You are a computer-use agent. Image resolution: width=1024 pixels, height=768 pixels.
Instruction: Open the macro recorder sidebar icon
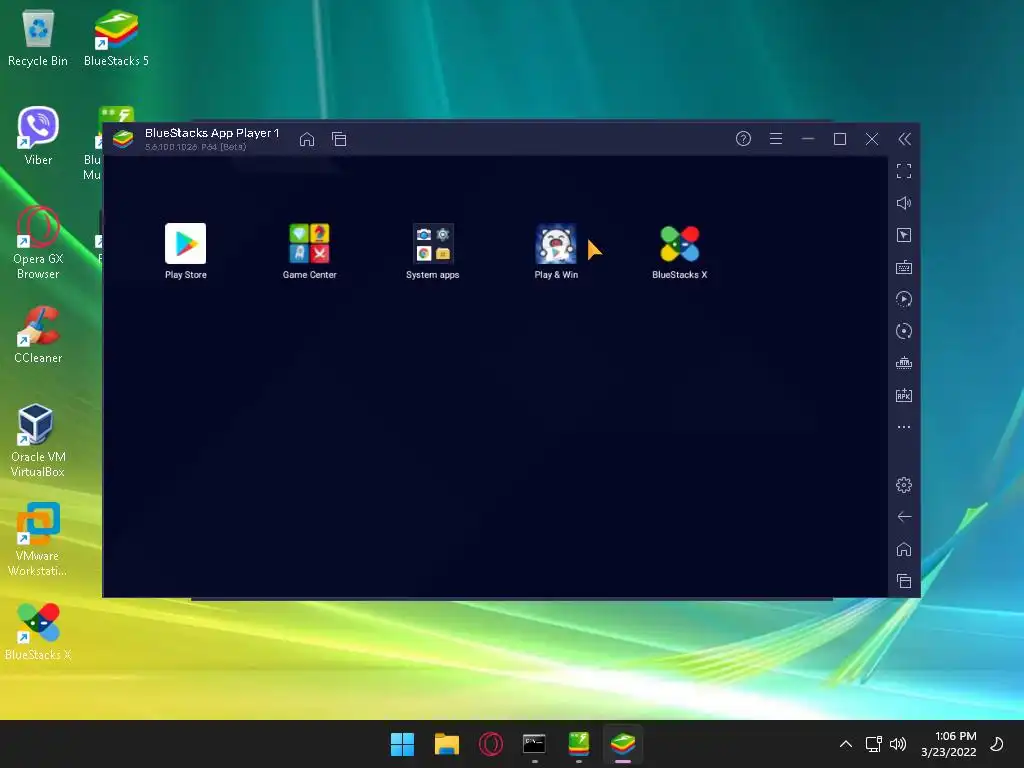point(904,299)
